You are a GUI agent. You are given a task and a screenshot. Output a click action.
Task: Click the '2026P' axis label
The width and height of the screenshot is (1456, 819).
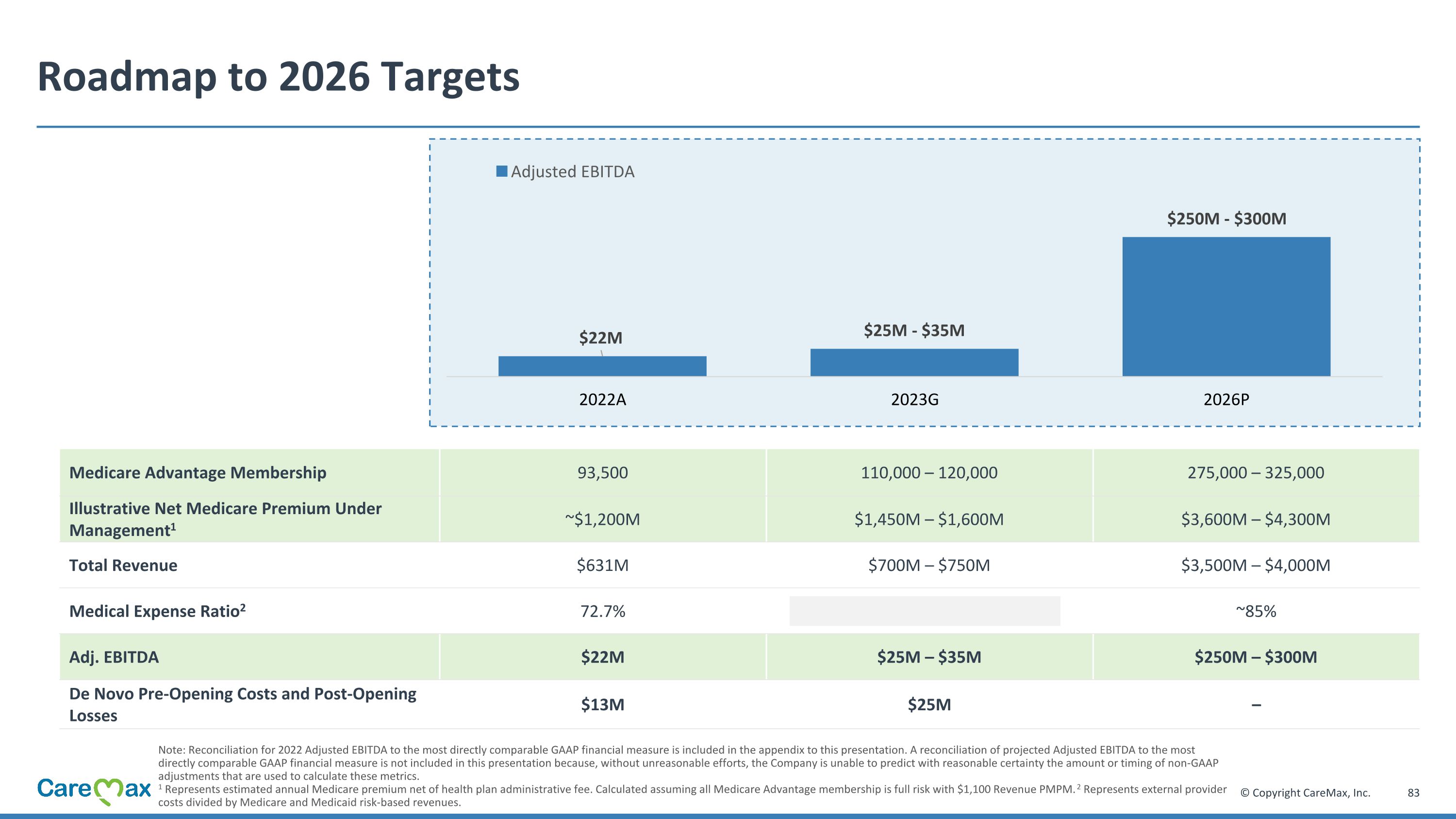(1226, 400)
